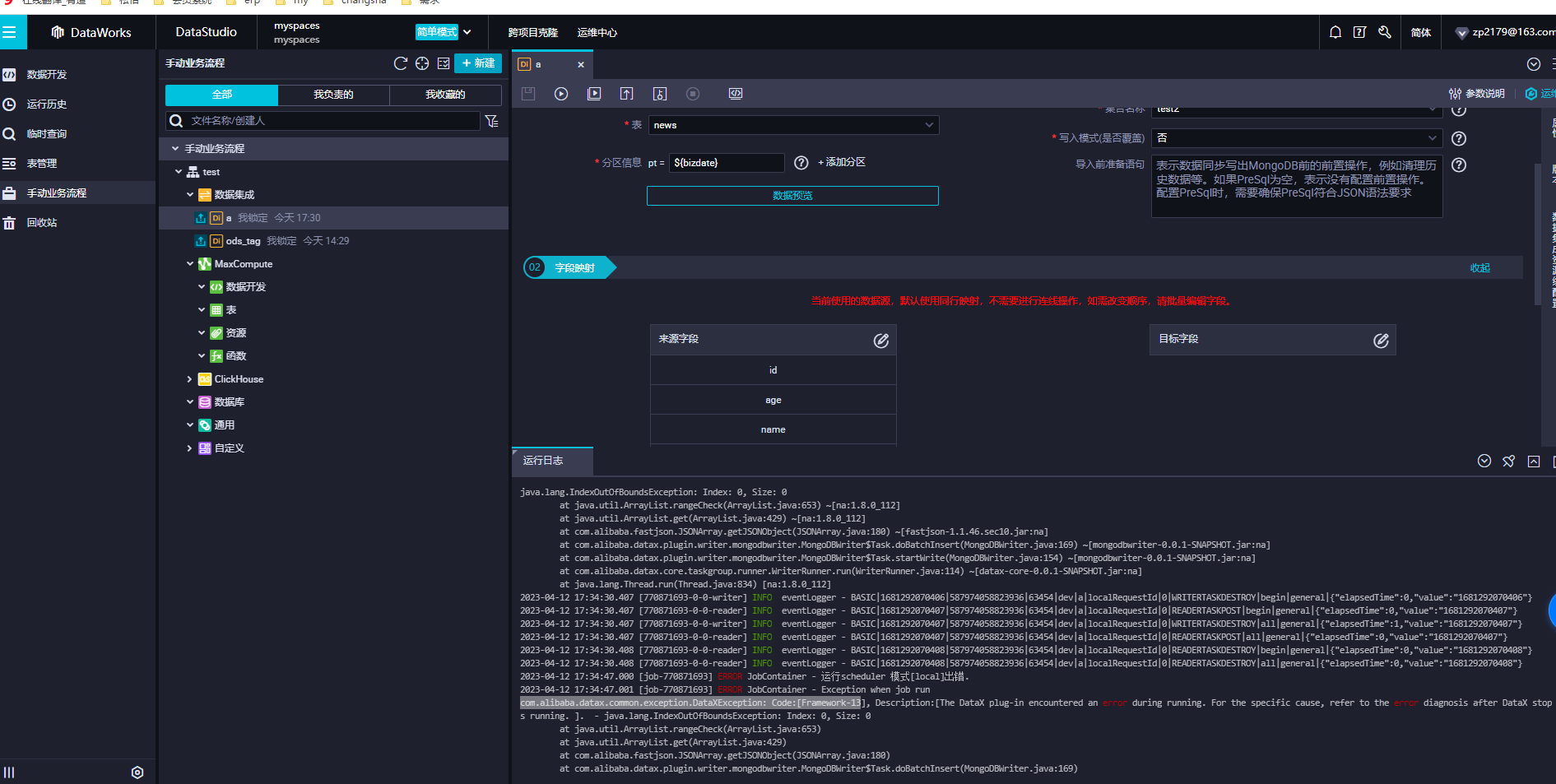Viewport: 1556px width, 784px height.
Task: Click help icon beside 导入前准备语句 textarea
Action: [x=1459, y=165]
